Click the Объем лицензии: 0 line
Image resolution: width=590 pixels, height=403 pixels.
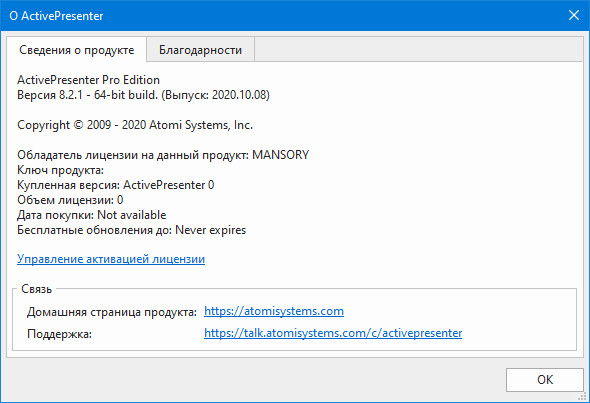[x=70, y=200]
